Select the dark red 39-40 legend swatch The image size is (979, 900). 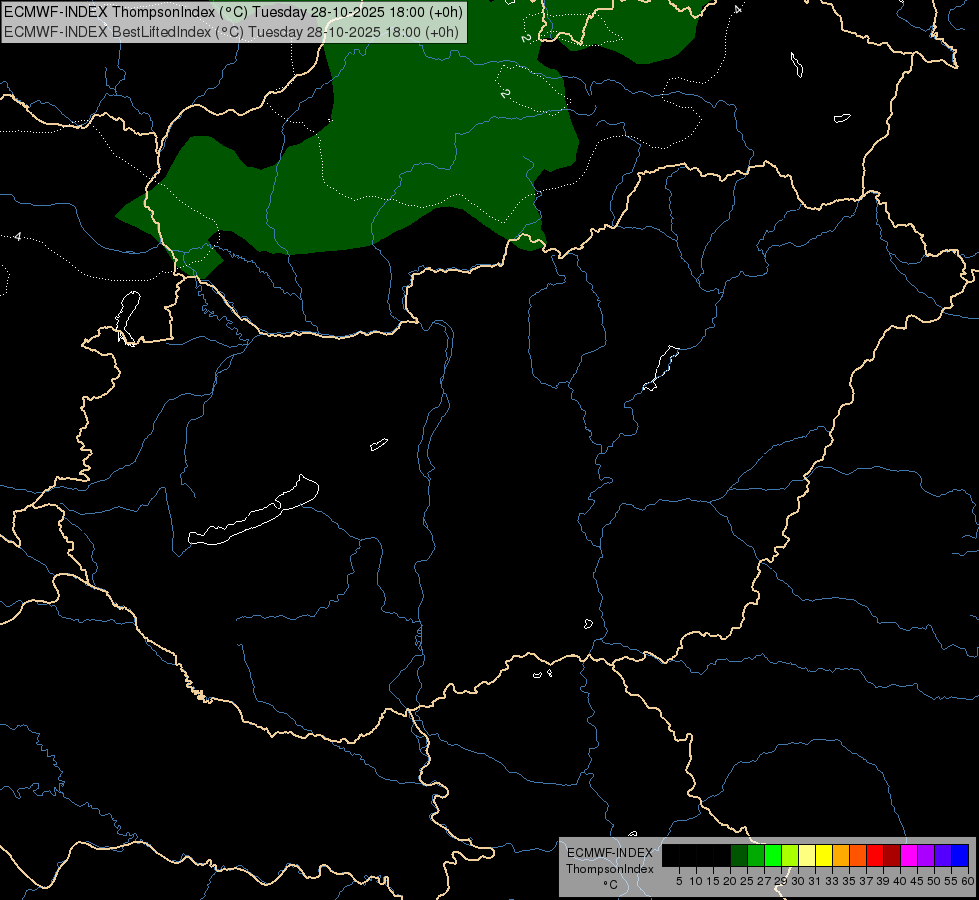coord(892,855)
